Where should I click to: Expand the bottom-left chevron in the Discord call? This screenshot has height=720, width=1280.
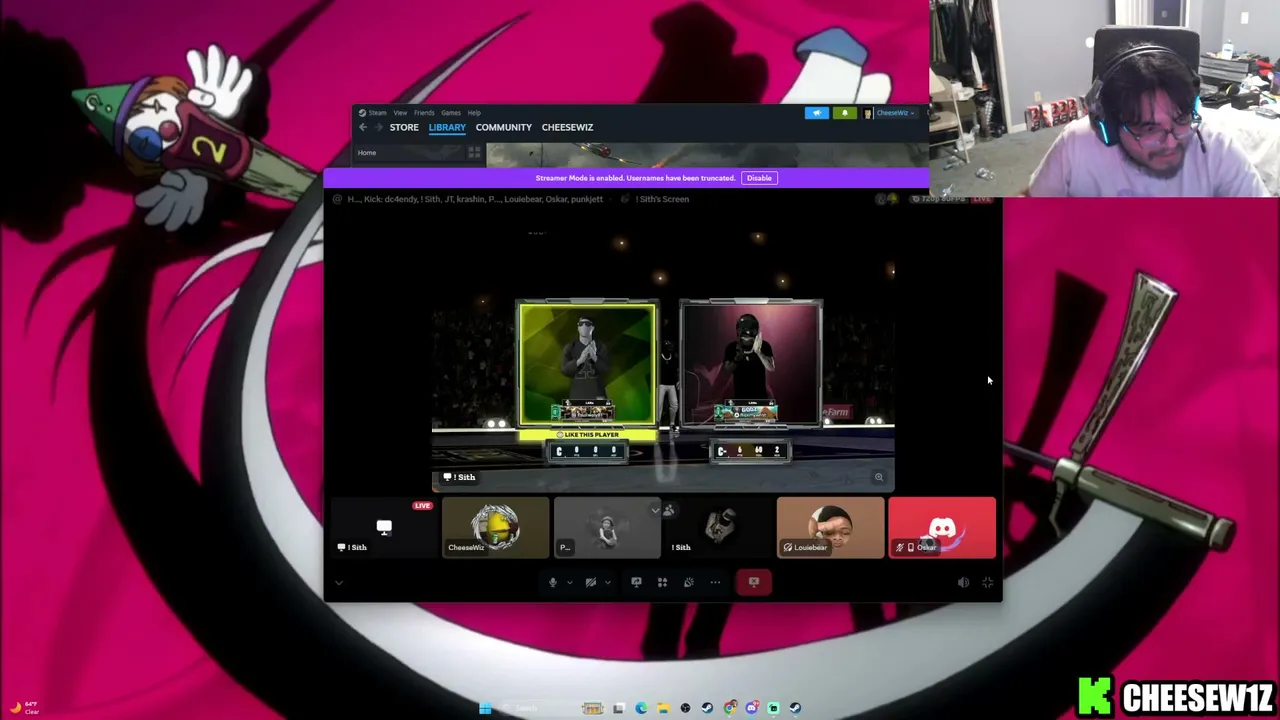tap(339, 582)
